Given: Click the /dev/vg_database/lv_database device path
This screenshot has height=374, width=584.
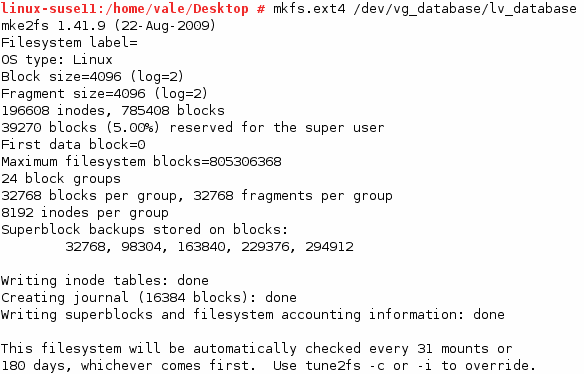Looking at the screenshot, I should coord(465,9).
